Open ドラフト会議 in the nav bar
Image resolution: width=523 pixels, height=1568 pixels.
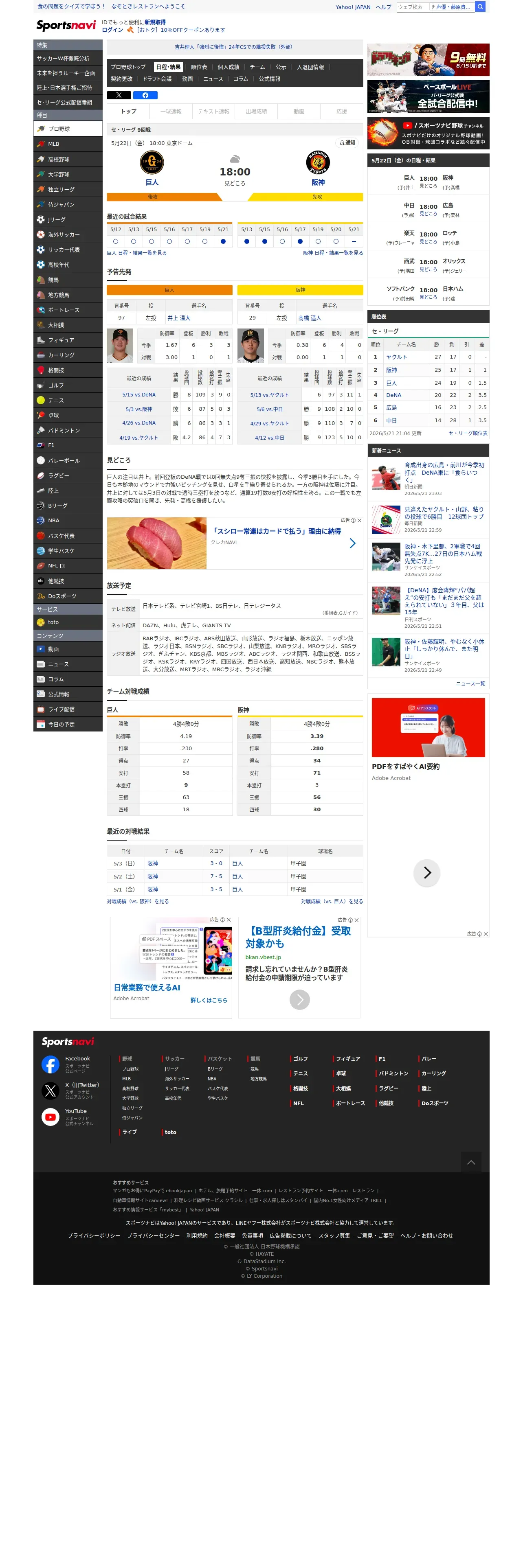pos(157,79)
